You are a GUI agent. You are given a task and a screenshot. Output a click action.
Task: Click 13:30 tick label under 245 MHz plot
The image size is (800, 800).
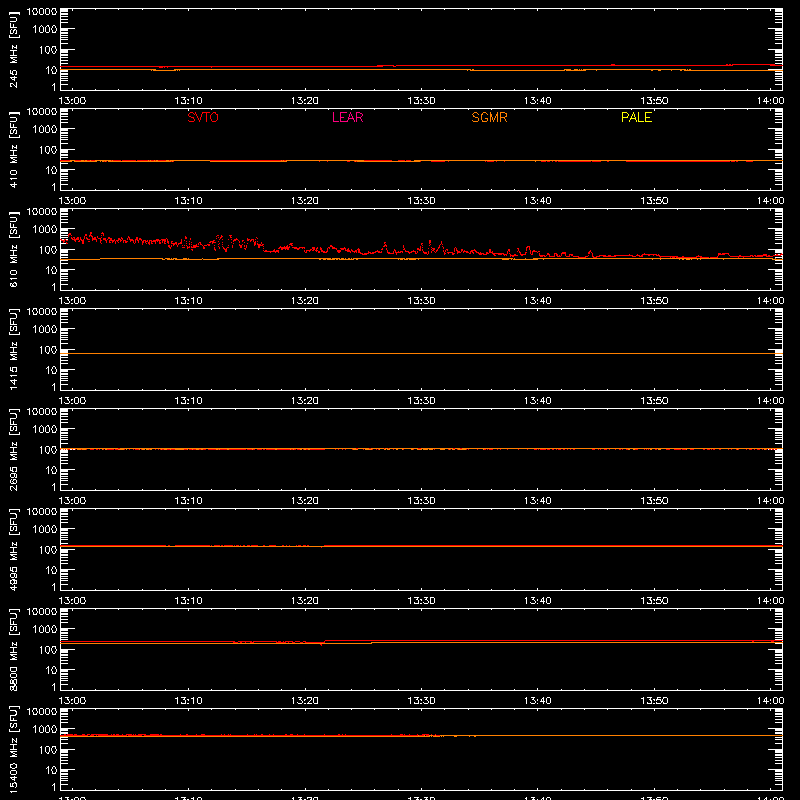click(421, 101)
